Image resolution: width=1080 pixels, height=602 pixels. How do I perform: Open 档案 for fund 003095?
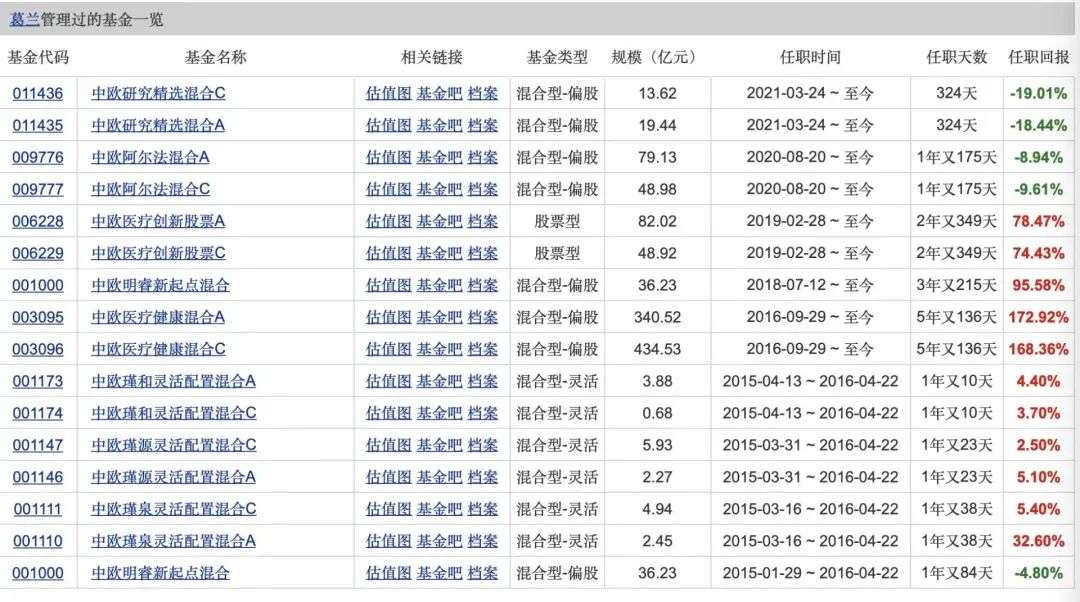(482, 318)
